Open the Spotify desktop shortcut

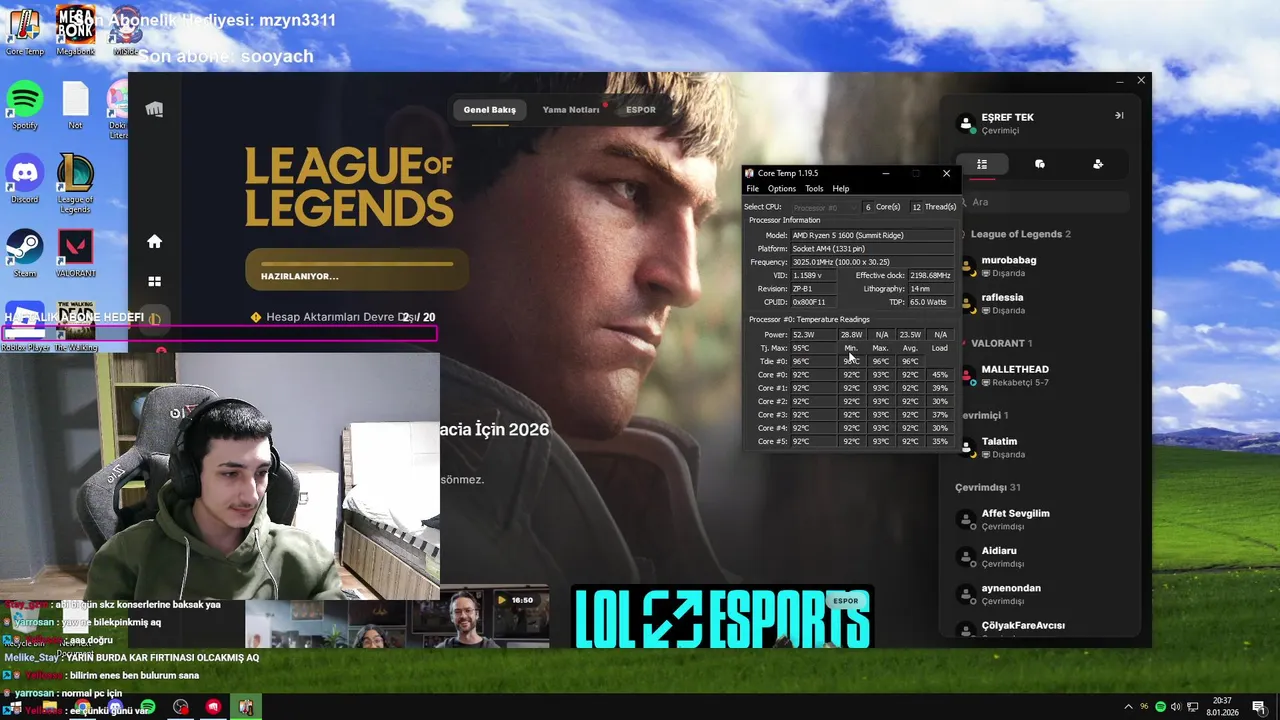coord(25,106)
